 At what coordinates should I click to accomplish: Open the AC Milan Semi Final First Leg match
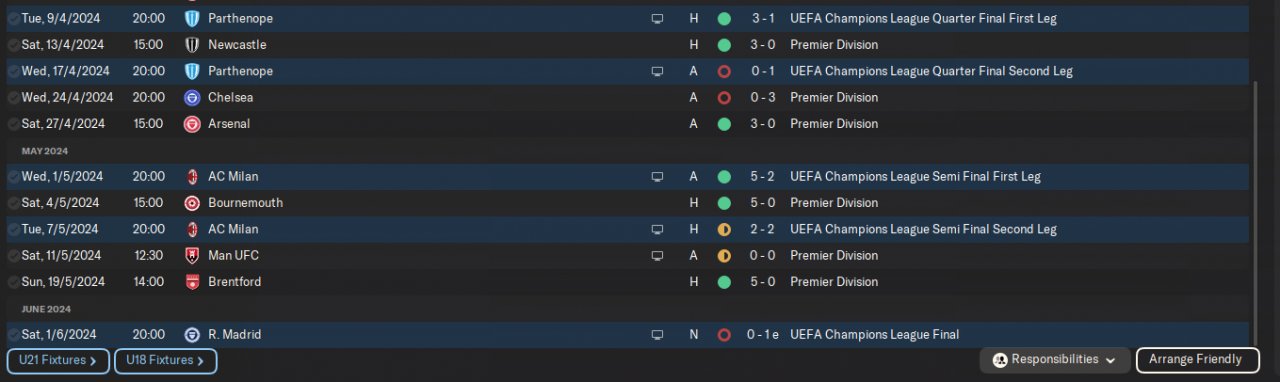point(627,177)
